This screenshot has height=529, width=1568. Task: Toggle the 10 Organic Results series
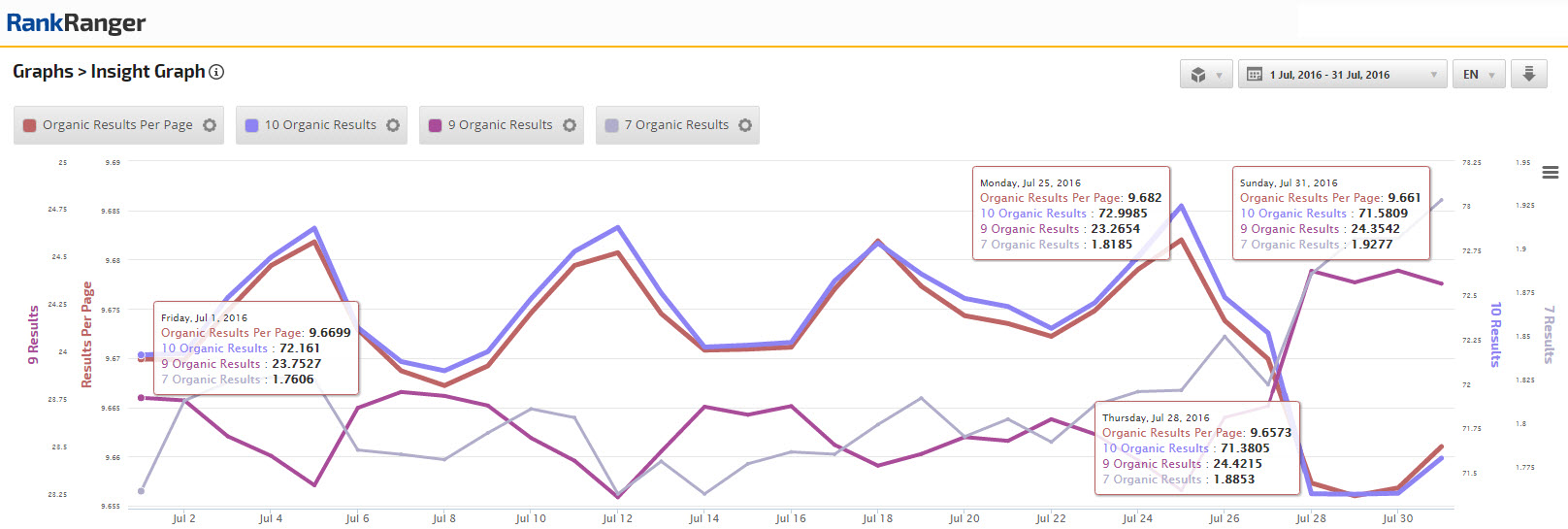(320, 125)
